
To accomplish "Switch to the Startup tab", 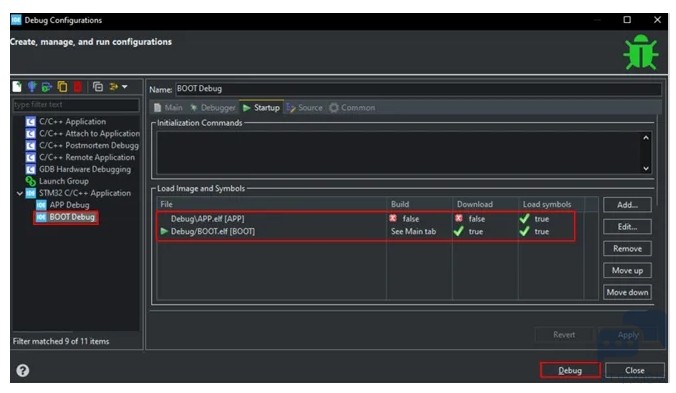I will click(261, 108).
